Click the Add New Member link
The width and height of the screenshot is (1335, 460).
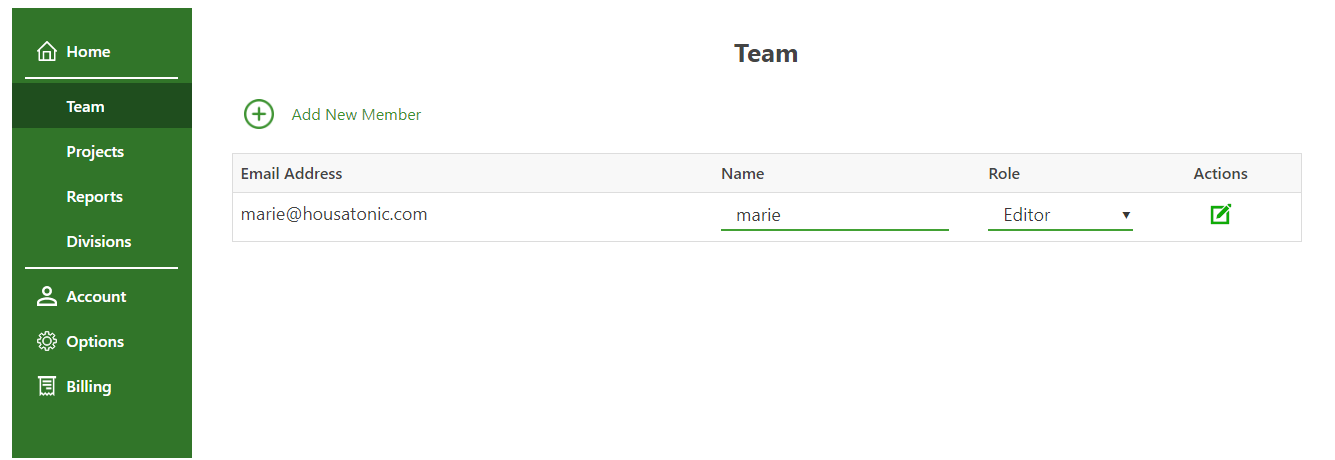tap(356, 114)
